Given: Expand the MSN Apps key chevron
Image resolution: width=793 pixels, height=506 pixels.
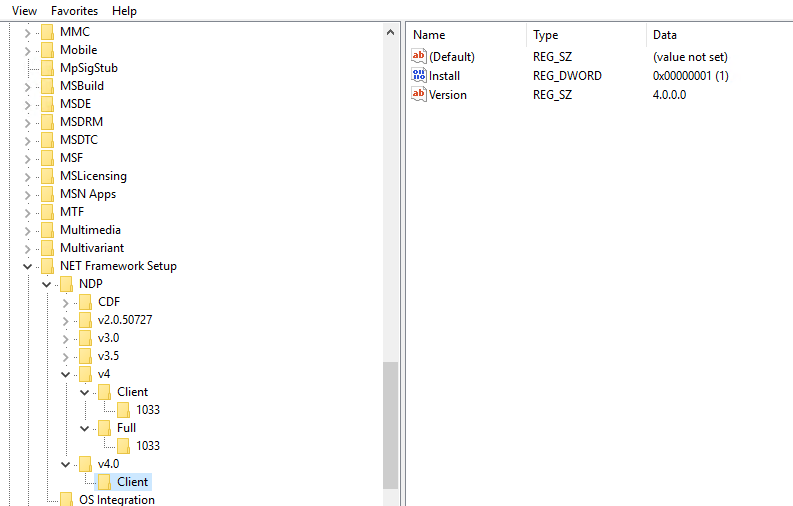Looking at the screenshot, I should pyautogui.click(x=27, y=195).
